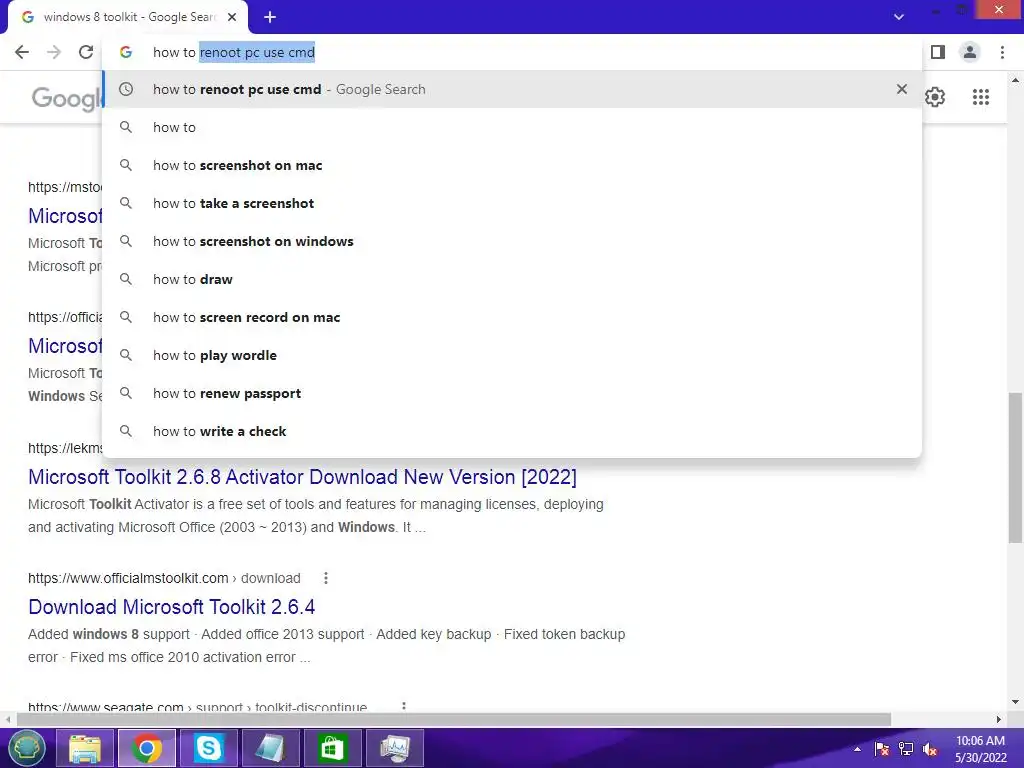This screenshot has width=1024, height=768.
Task: Reload the page with the refresh icon
Action: tap(86, 52)
